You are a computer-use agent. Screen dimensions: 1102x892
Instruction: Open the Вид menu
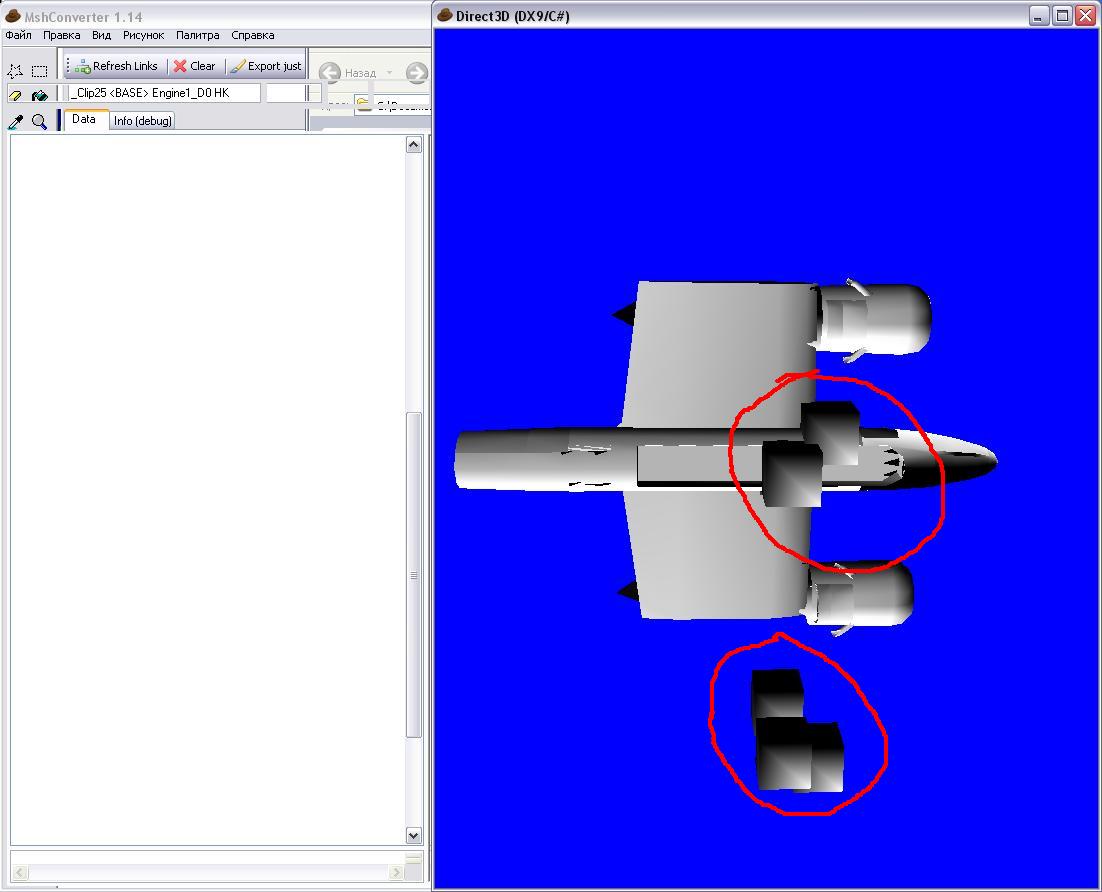(101, 35)
